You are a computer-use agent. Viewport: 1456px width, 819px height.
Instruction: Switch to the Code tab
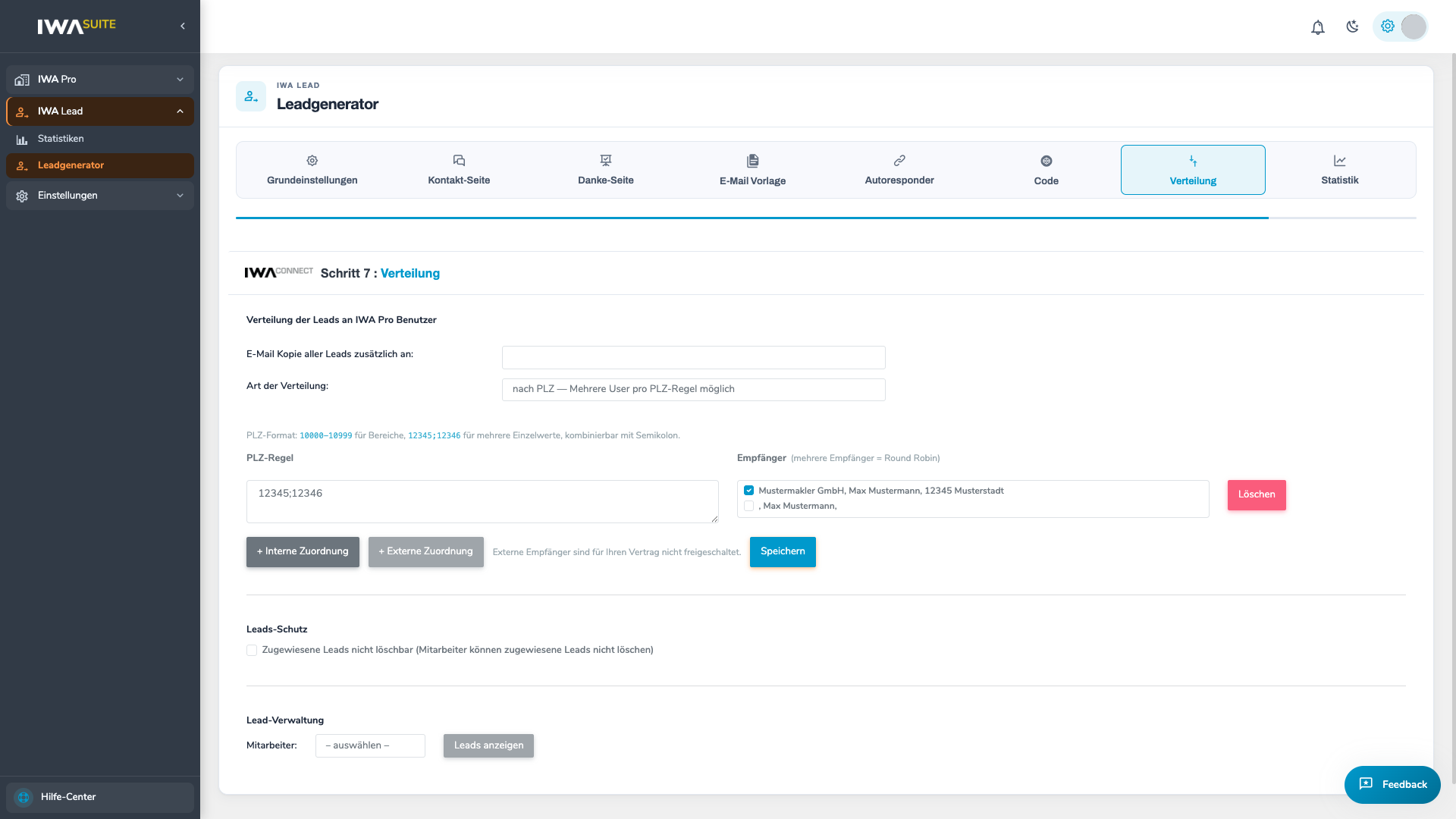point(1046,170)
